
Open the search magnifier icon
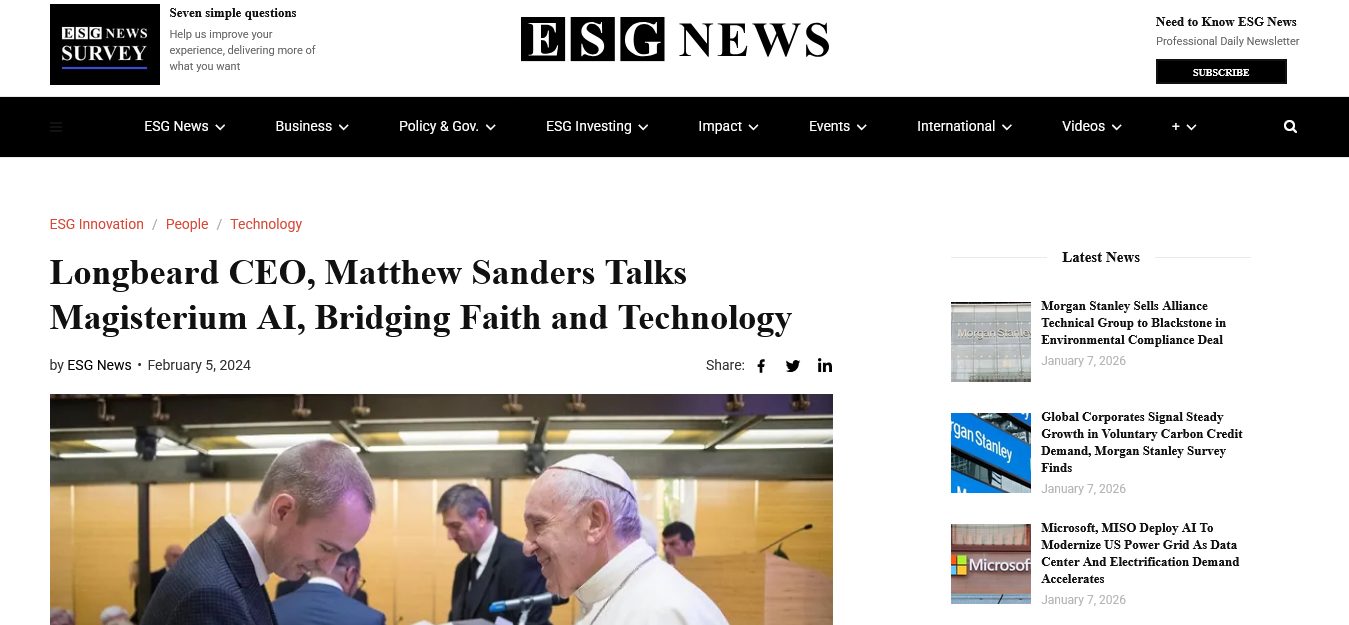coord(1290,127)
